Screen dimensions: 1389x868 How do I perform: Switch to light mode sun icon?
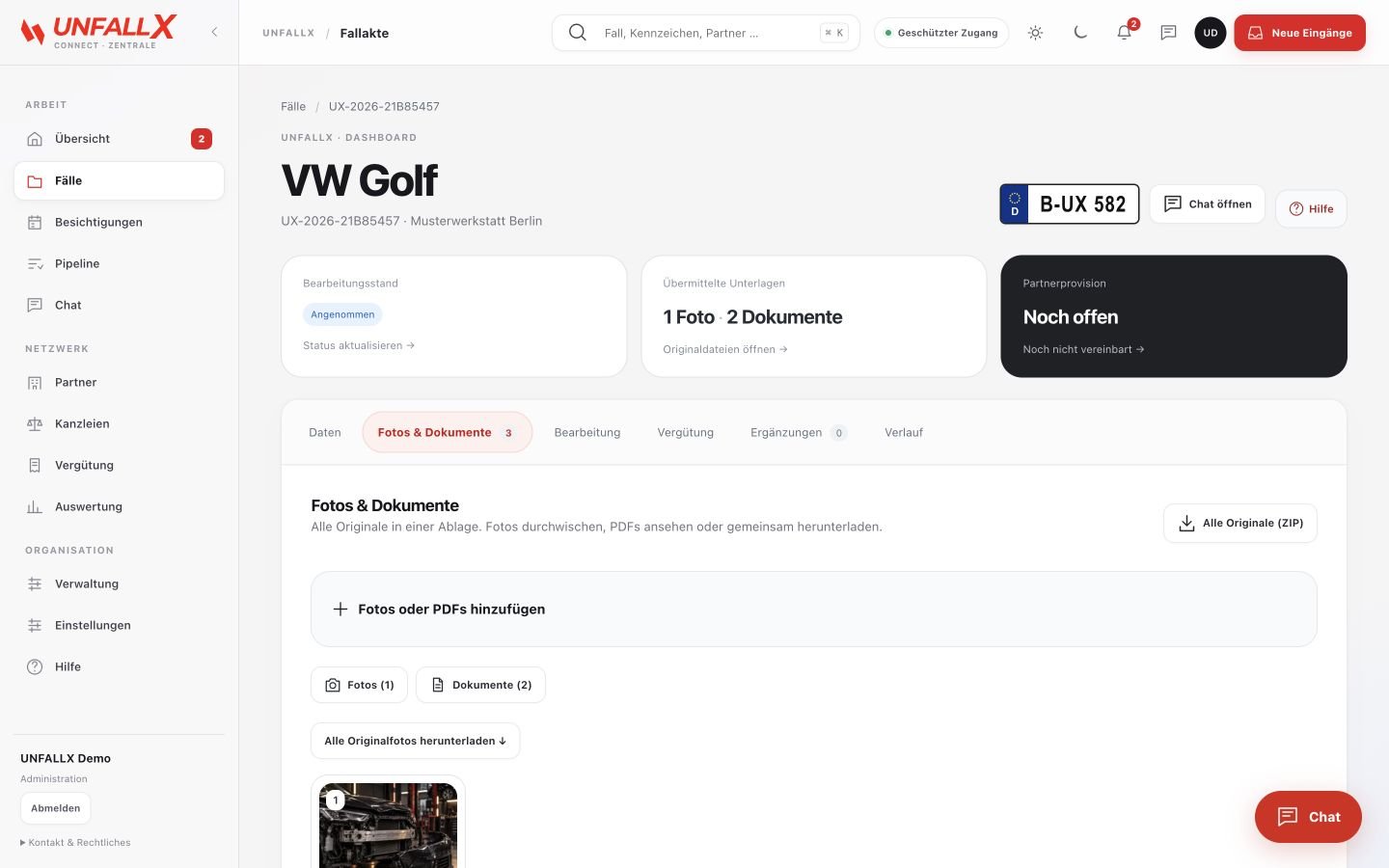click(x=1035, y=33)
